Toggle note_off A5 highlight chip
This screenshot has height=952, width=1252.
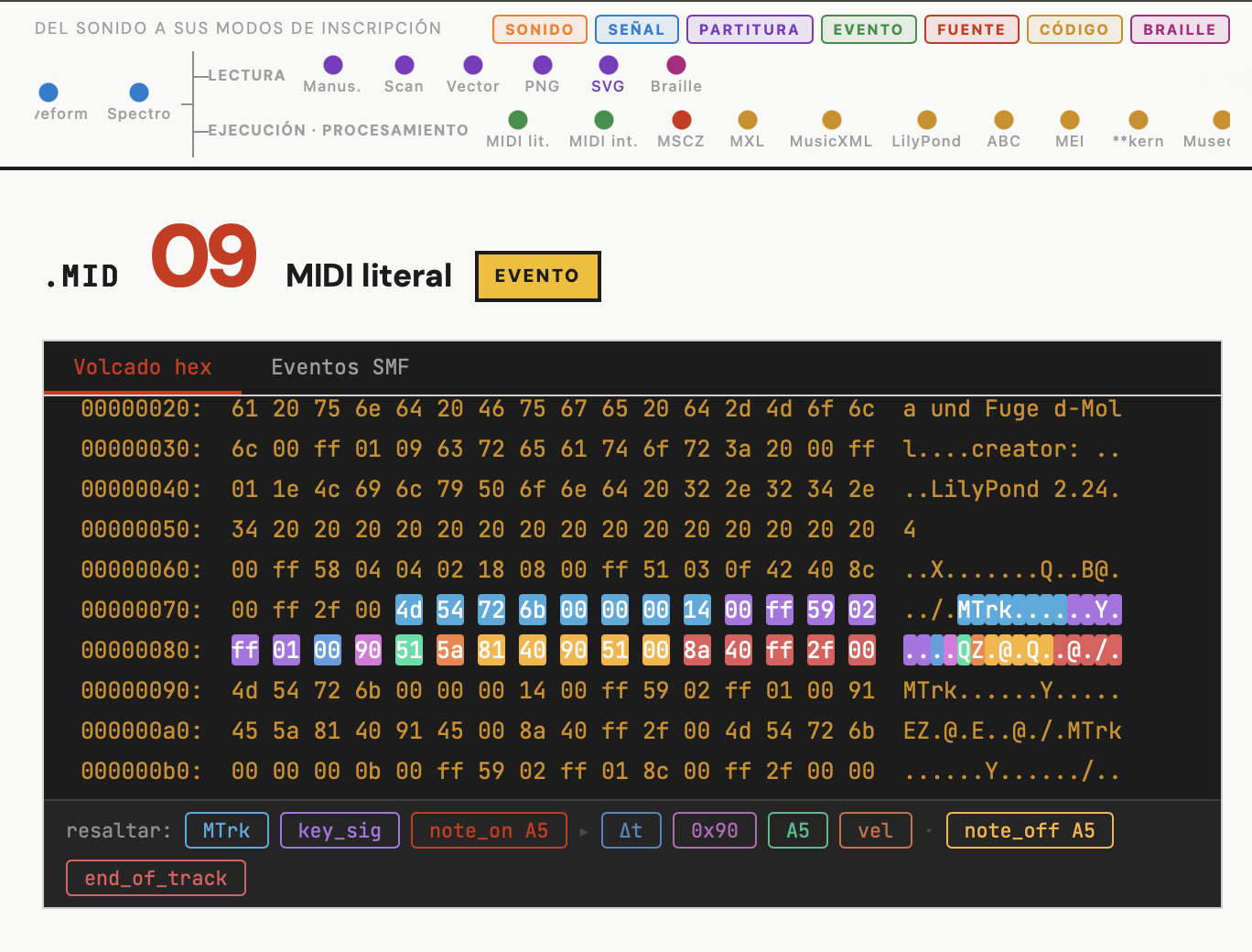pos(1030,830)
